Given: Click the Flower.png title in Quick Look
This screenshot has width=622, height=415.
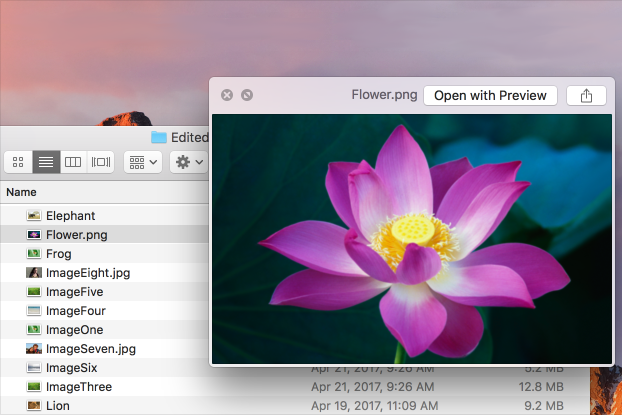Looking at the screenshot, I should coord(384,95).
